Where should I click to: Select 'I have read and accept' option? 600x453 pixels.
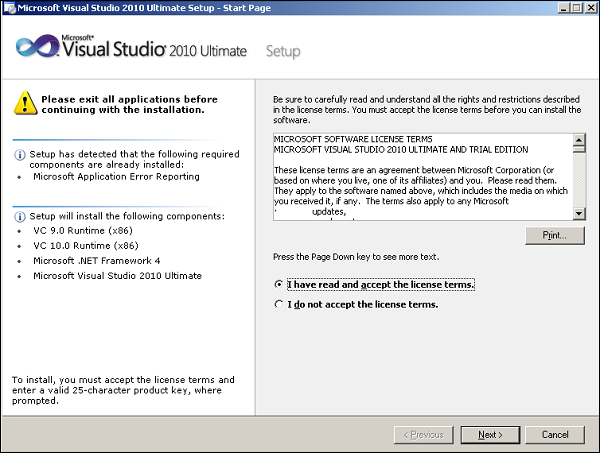279,284
